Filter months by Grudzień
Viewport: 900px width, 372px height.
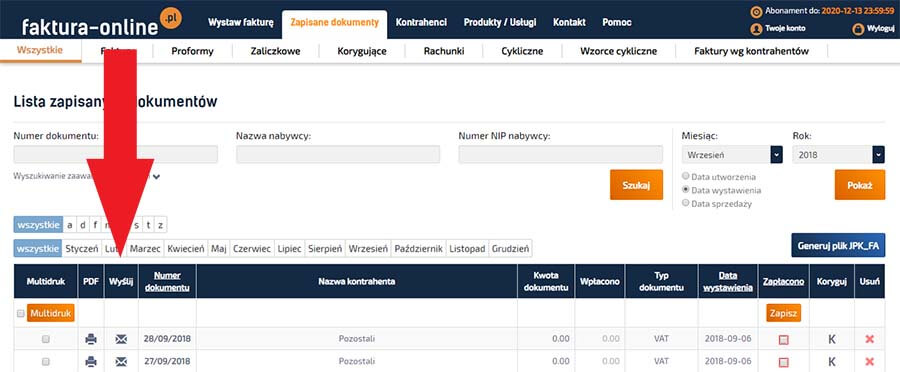coord(510,249)
